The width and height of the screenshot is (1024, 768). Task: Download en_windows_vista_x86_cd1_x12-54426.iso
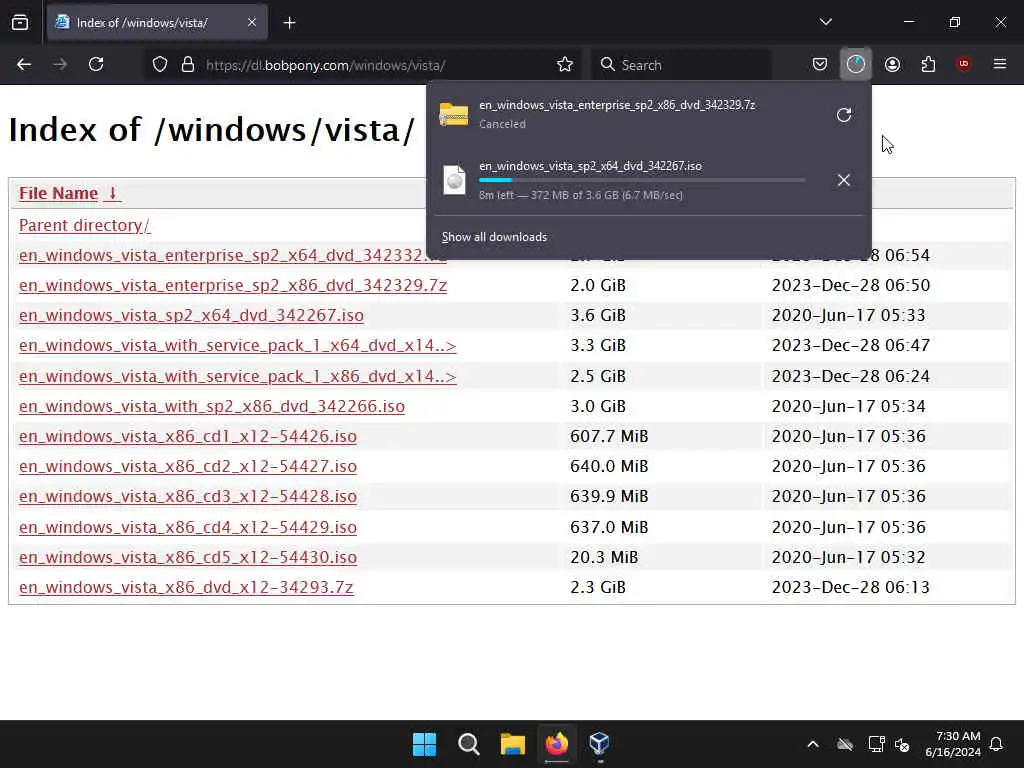[188, 436]
